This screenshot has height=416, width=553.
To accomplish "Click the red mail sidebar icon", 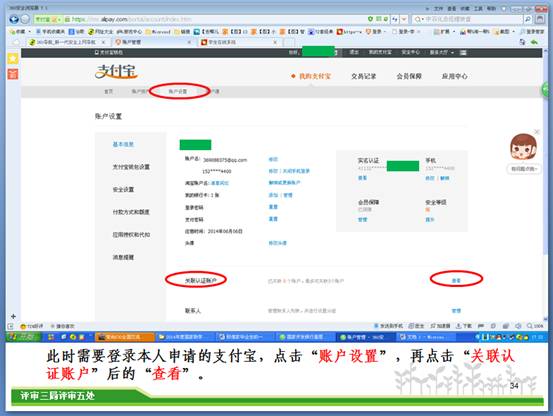I will (x=13, y=74).
